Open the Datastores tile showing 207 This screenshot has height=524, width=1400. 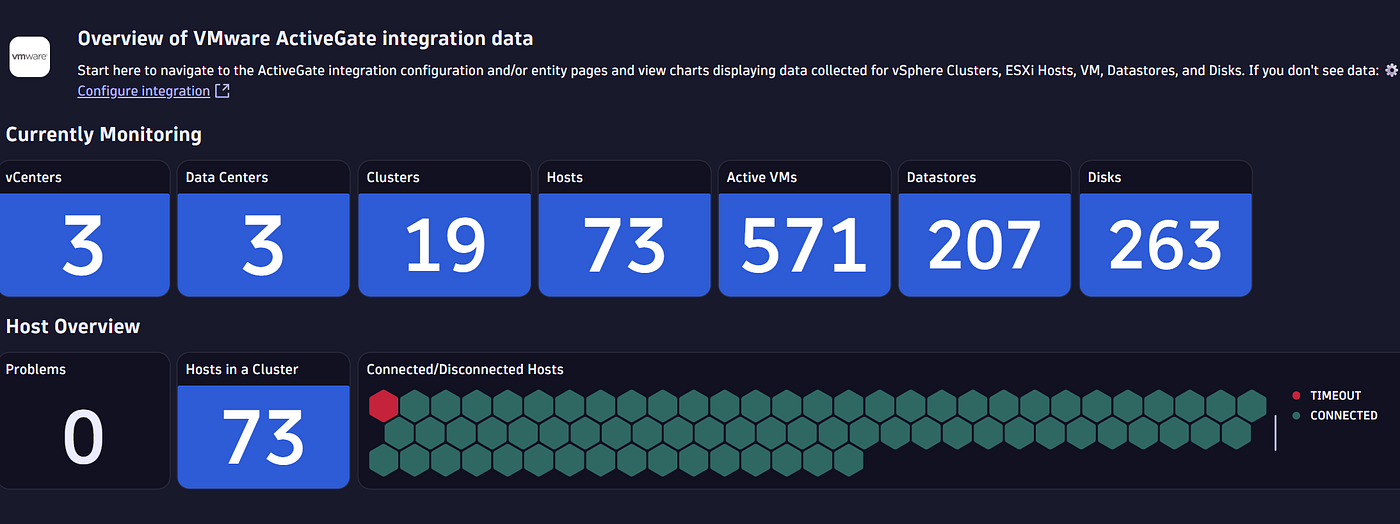pos(984,229)
